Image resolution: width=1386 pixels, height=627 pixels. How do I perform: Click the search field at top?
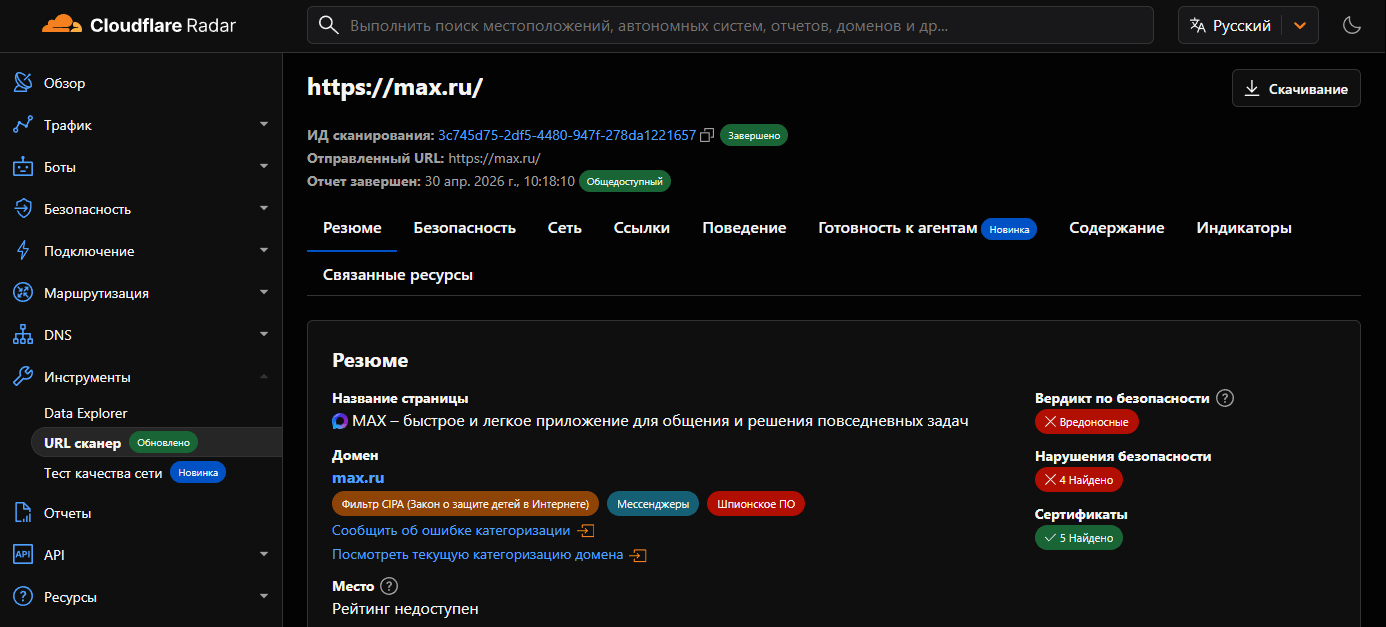click(x=730, y=24)
